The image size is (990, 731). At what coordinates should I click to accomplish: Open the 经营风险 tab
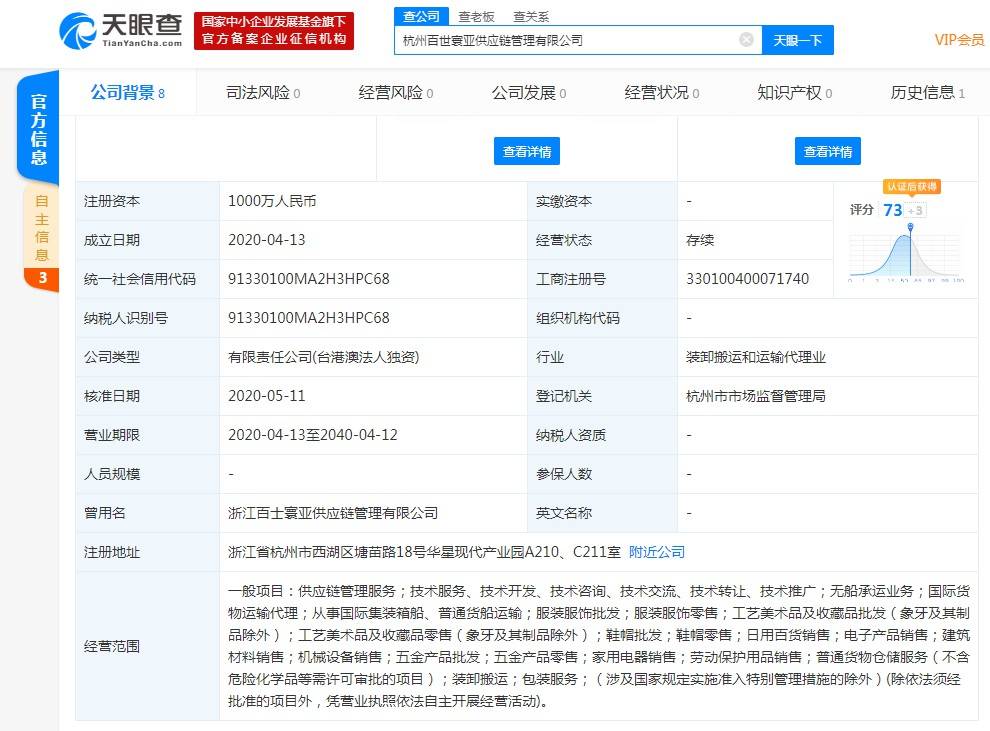pos(396,93)
